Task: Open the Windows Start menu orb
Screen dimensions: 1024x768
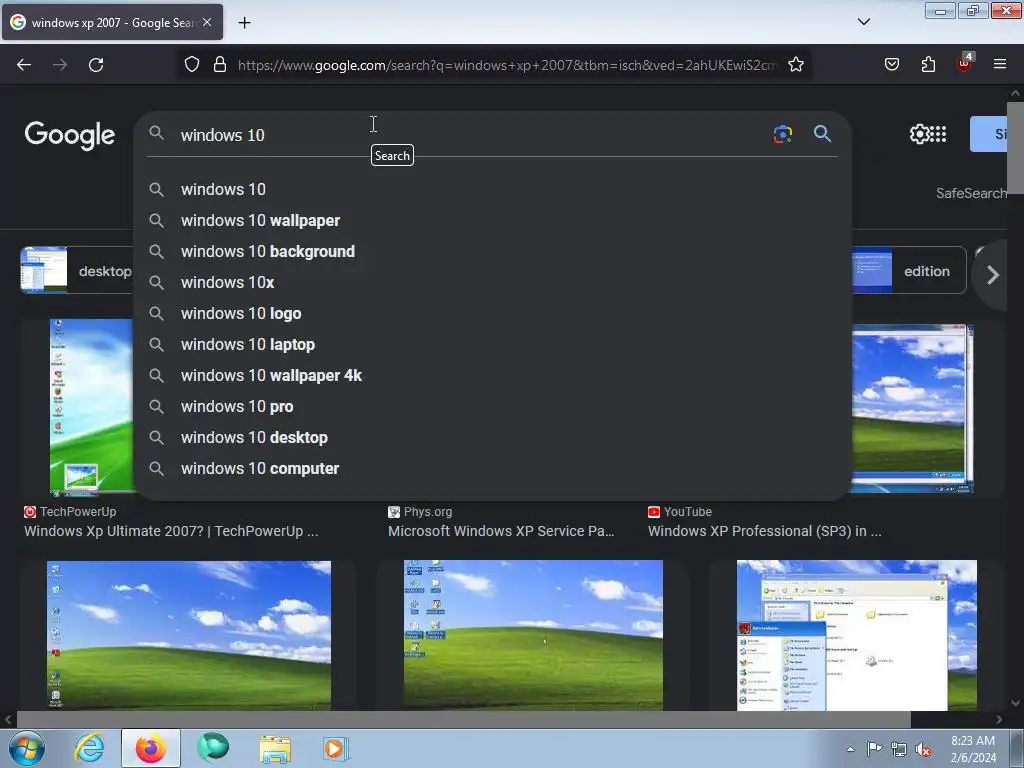Action: [x=27, y=748]
